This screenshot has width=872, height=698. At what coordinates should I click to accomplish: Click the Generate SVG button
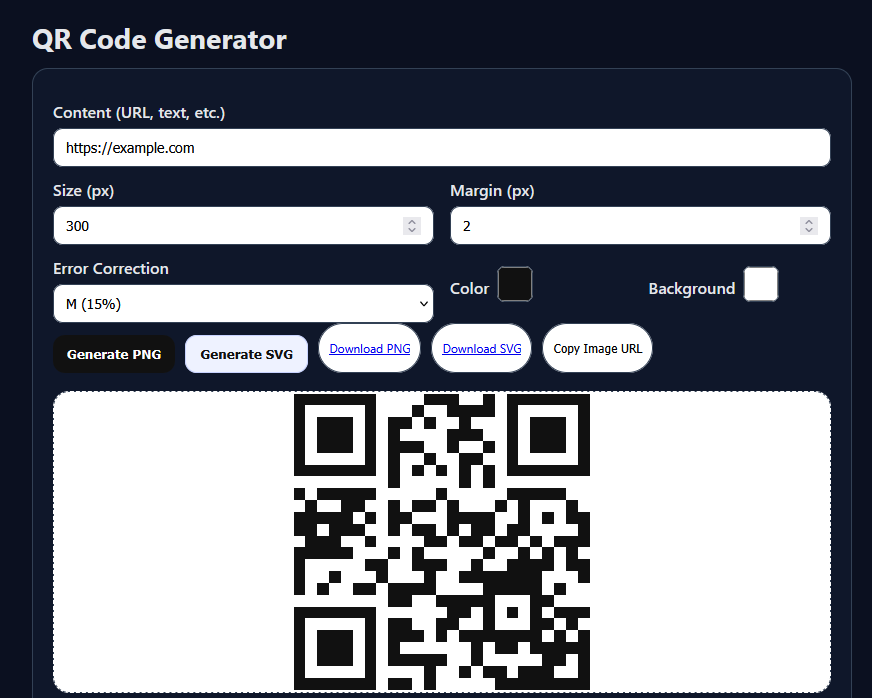[x=246, y=354]
